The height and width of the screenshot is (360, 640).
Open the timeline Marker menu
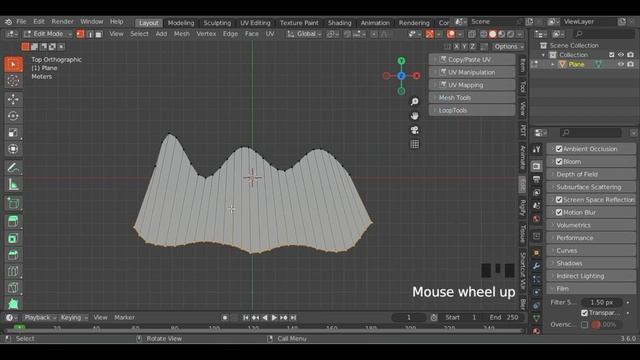[124, 317]
